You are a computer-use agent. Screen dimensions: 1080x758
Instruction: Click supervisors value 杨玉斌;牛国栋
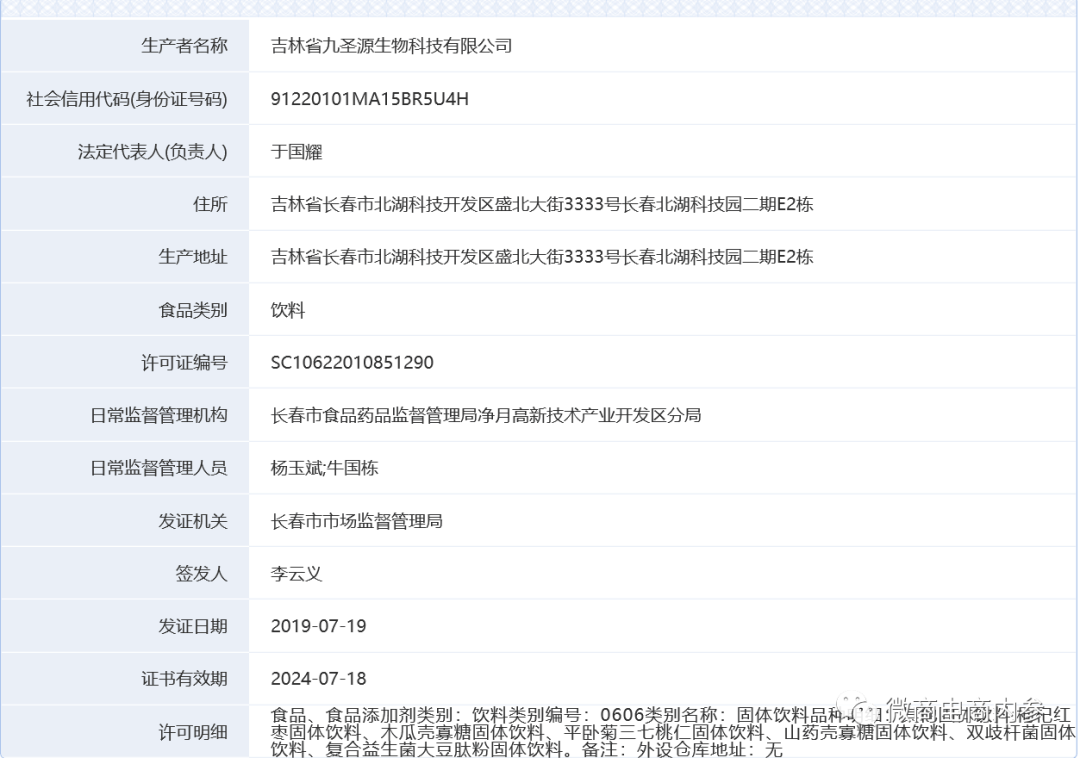pyautogui.click(x=324, y=468)
